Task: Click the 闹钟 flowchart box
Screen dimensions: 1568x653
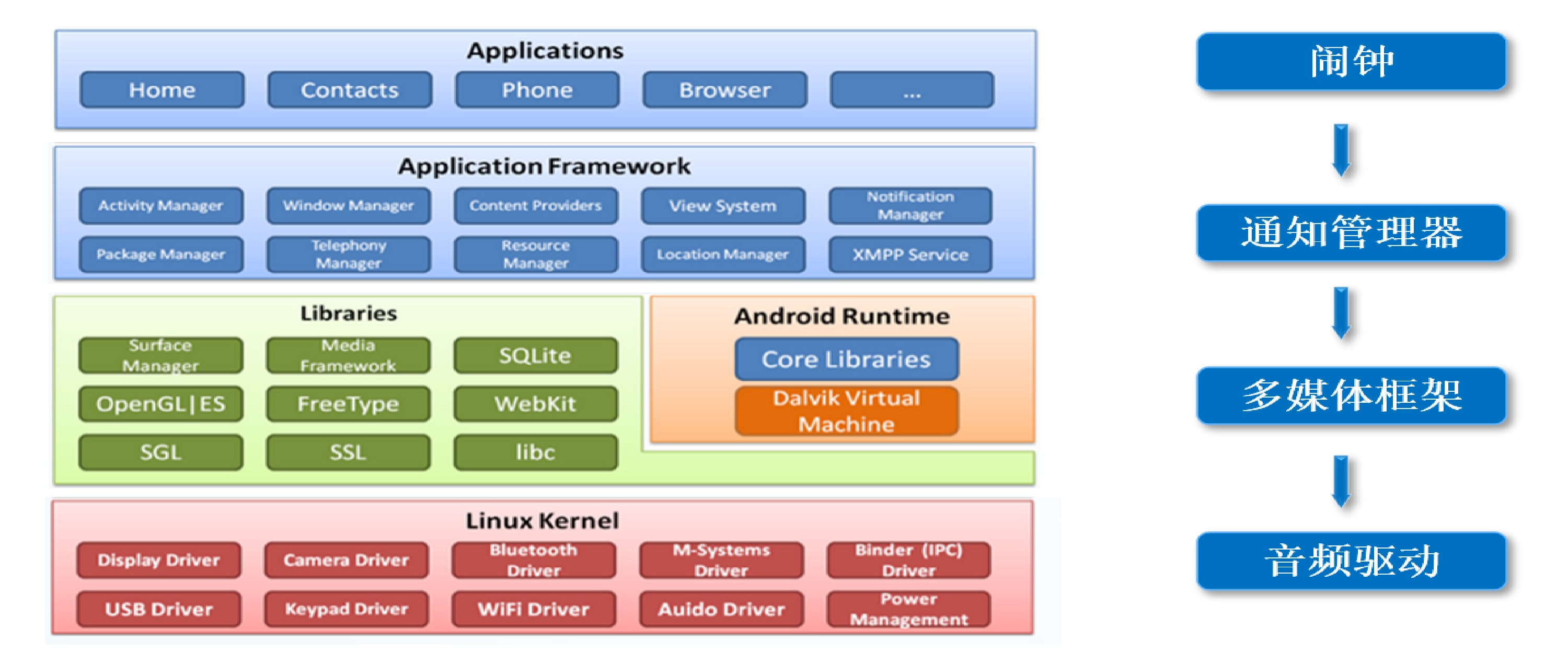Action: coord(1351,62)
